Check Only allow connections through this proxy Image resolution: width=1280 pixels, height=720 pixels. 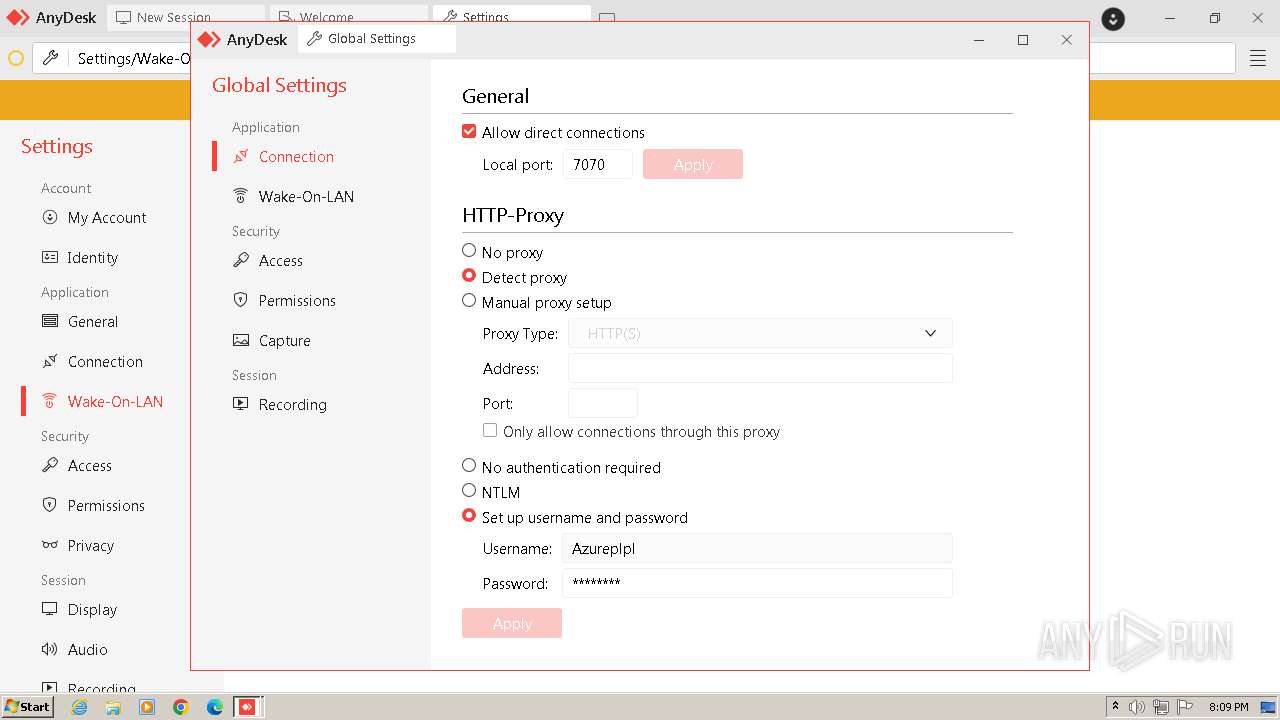490,430
